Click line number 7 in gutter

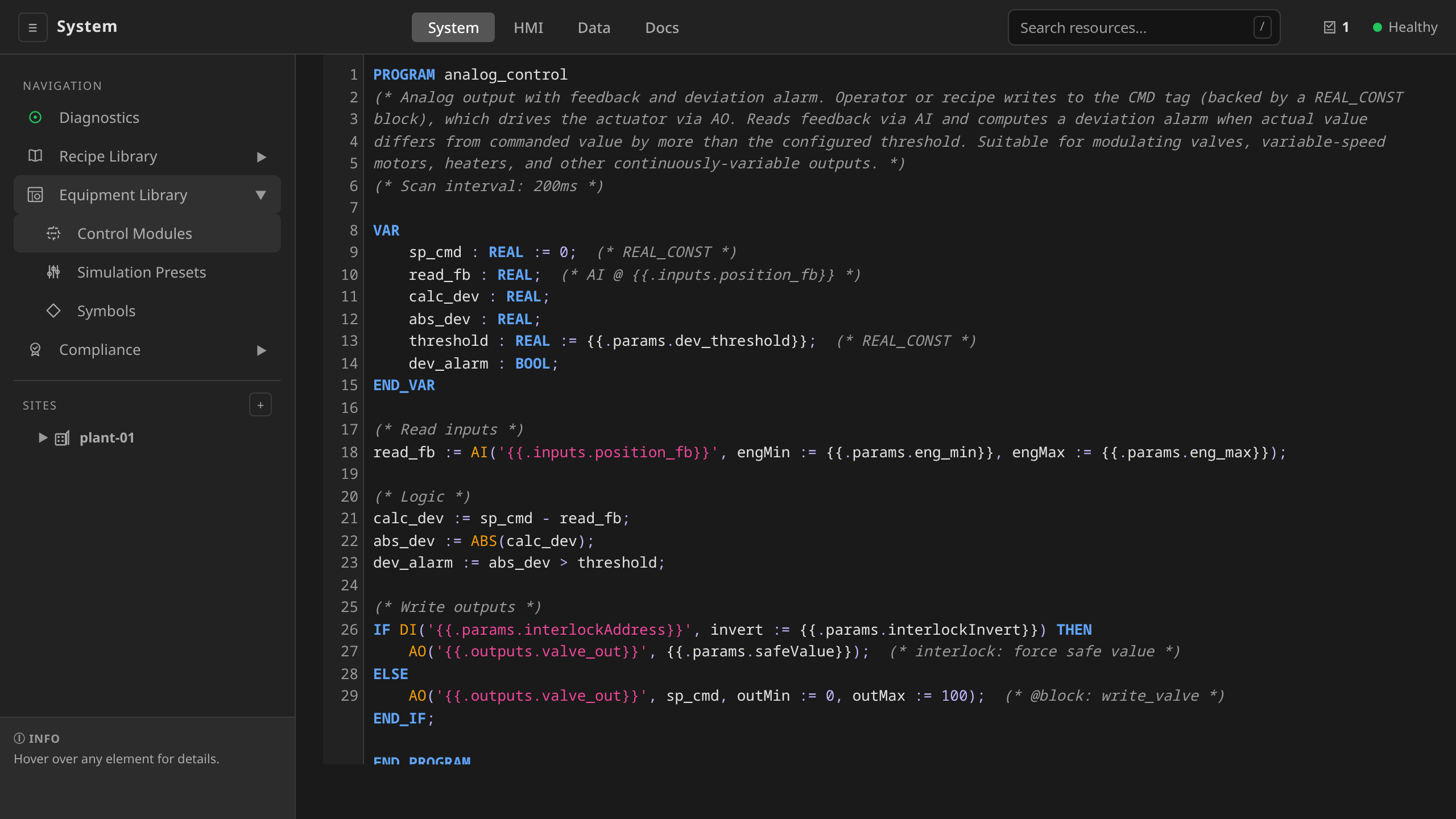point(354,208)
